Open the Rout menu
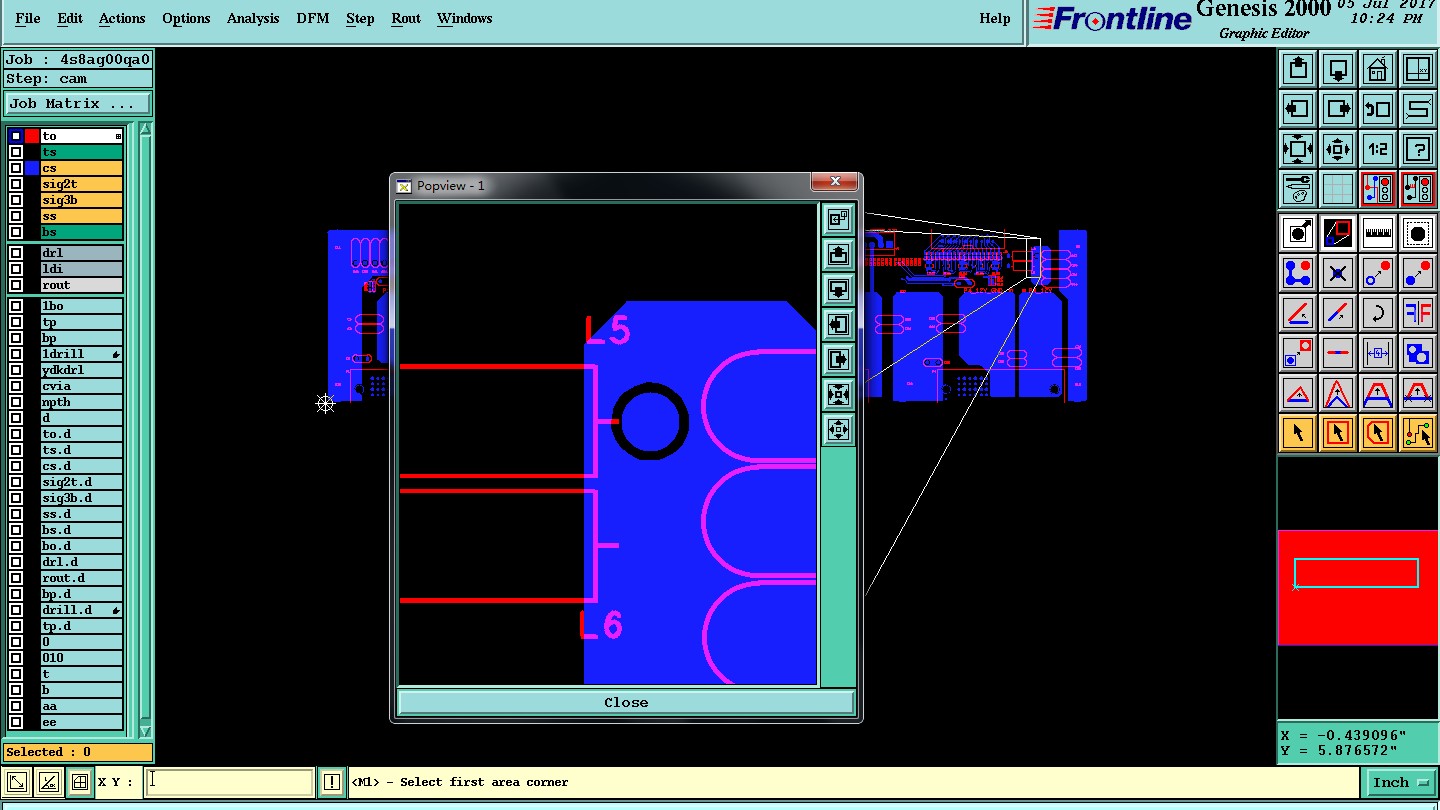 (406, 18)
